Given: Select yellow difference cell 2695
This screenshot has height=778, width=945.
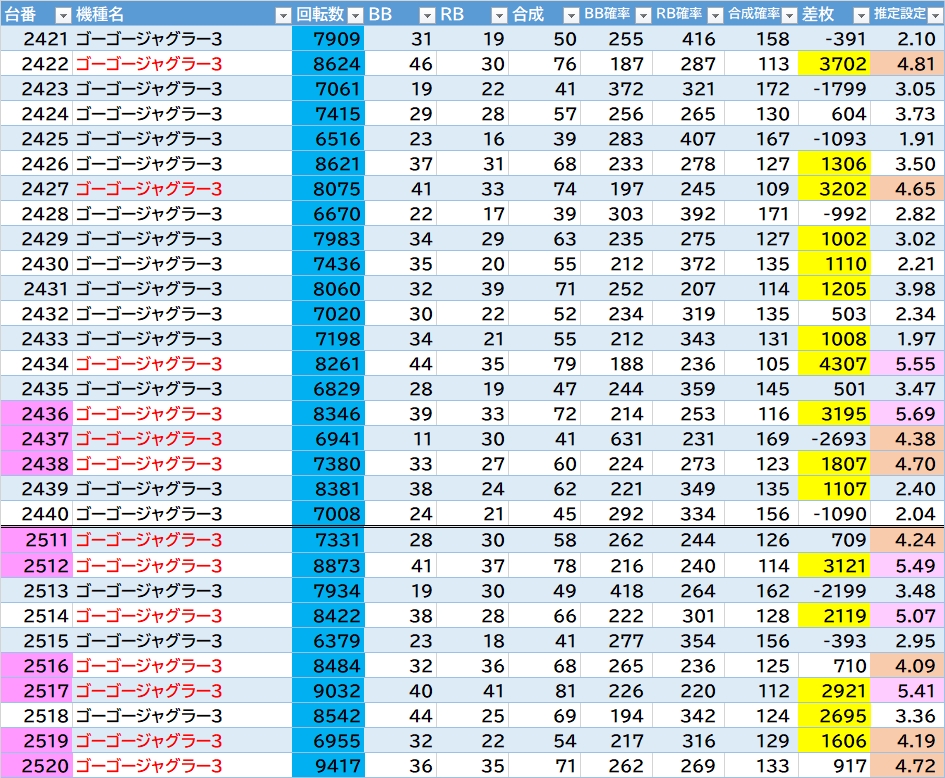Looking at the screenshot, I should [x=834, y=715].
